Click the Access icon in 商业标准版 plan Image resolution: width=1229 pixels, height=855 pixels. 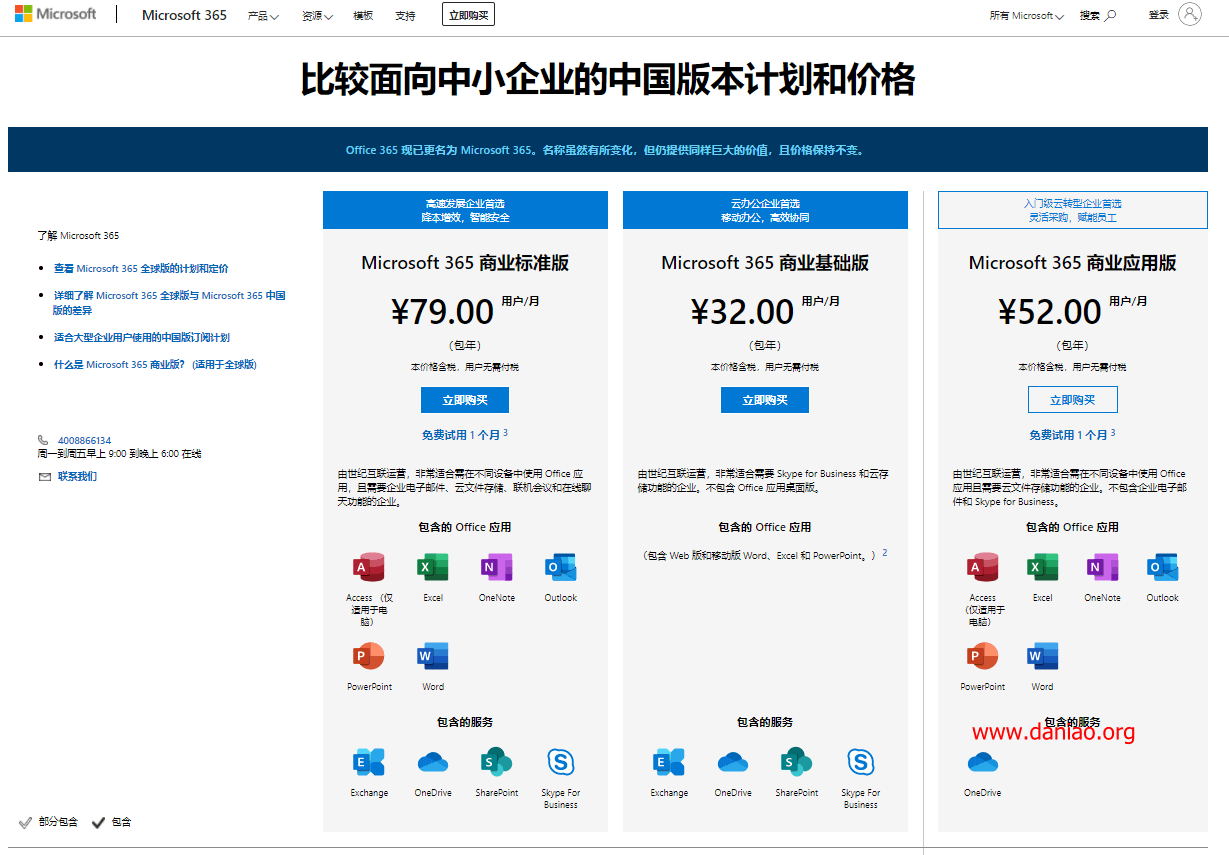[x=369, y=567]
